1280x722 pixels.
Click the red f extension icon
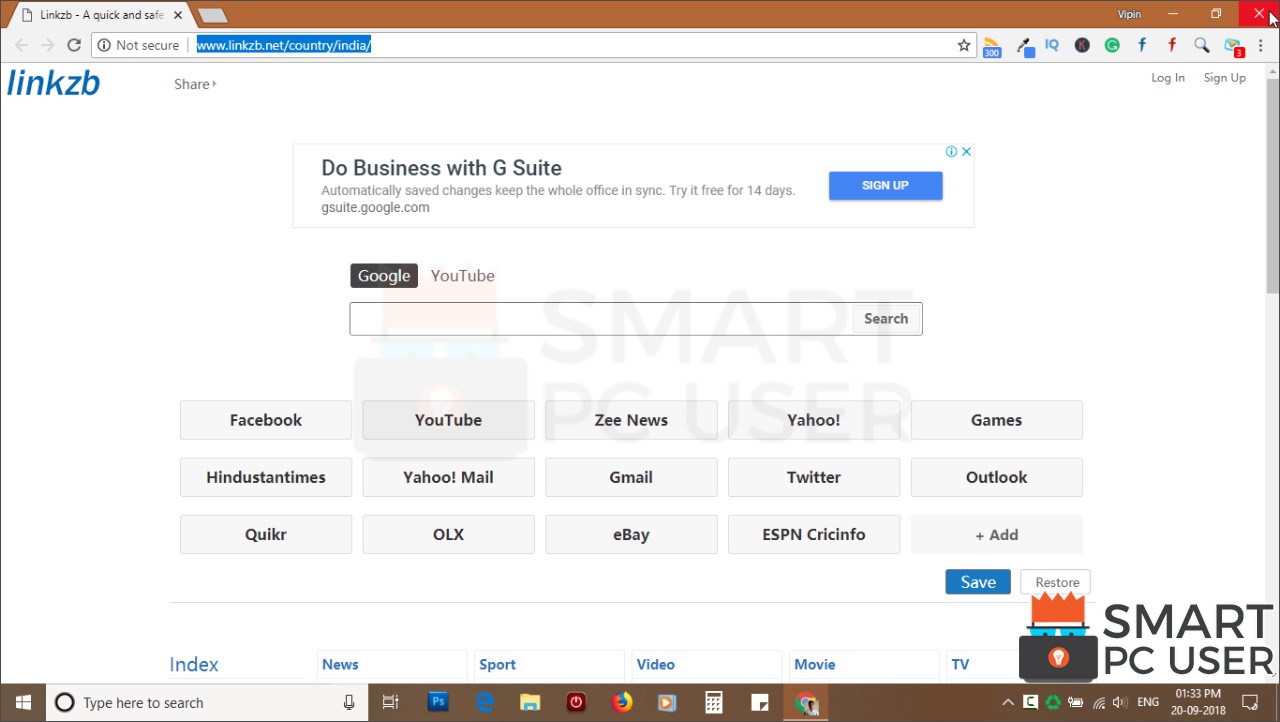[1172, 45]
